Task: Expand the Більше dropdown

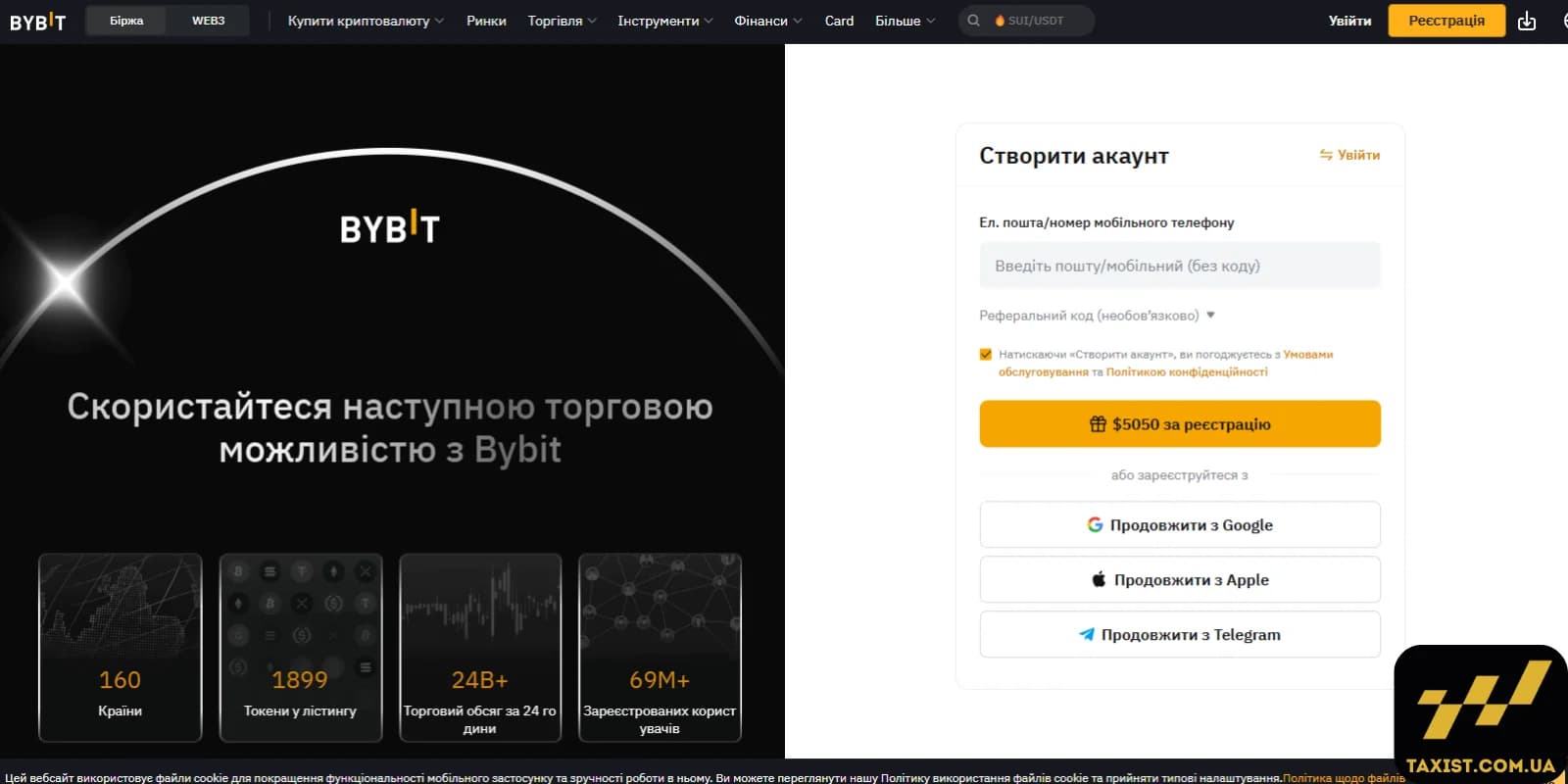Action: 905,21
